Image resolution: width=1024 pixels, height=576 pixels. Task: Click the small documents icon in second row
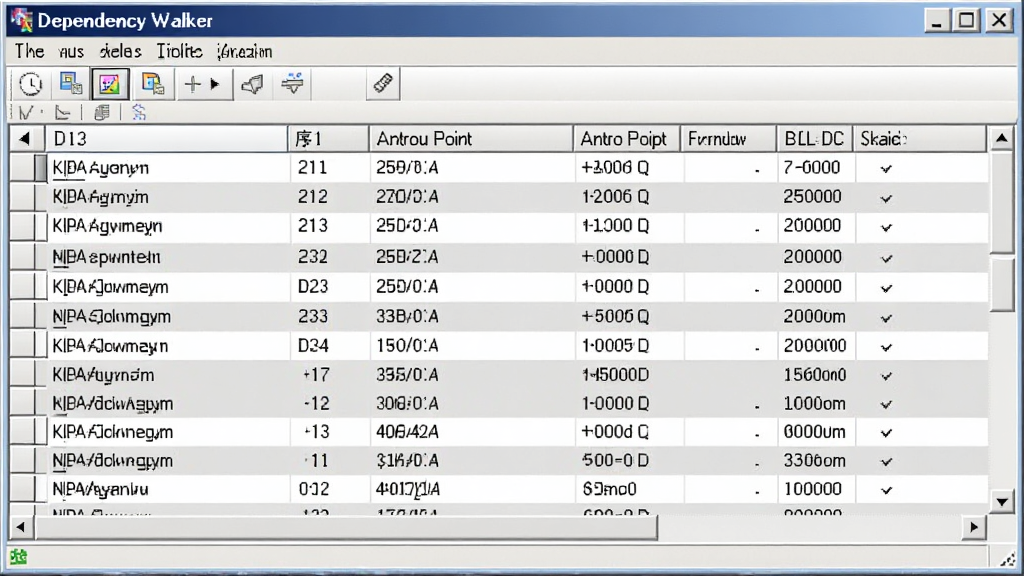[x=101, y=113]
